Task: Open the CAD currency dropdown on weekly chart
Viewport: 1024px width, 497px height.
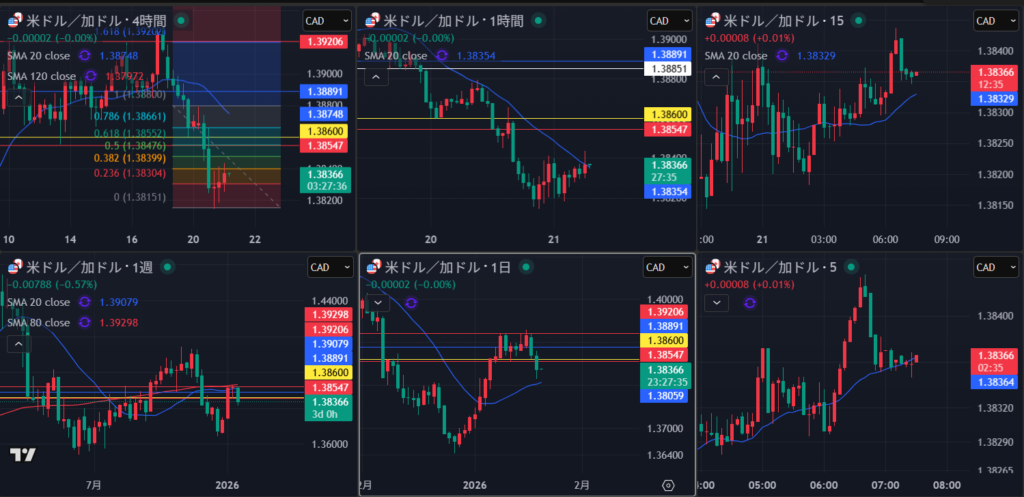Action: click(327, 267)
